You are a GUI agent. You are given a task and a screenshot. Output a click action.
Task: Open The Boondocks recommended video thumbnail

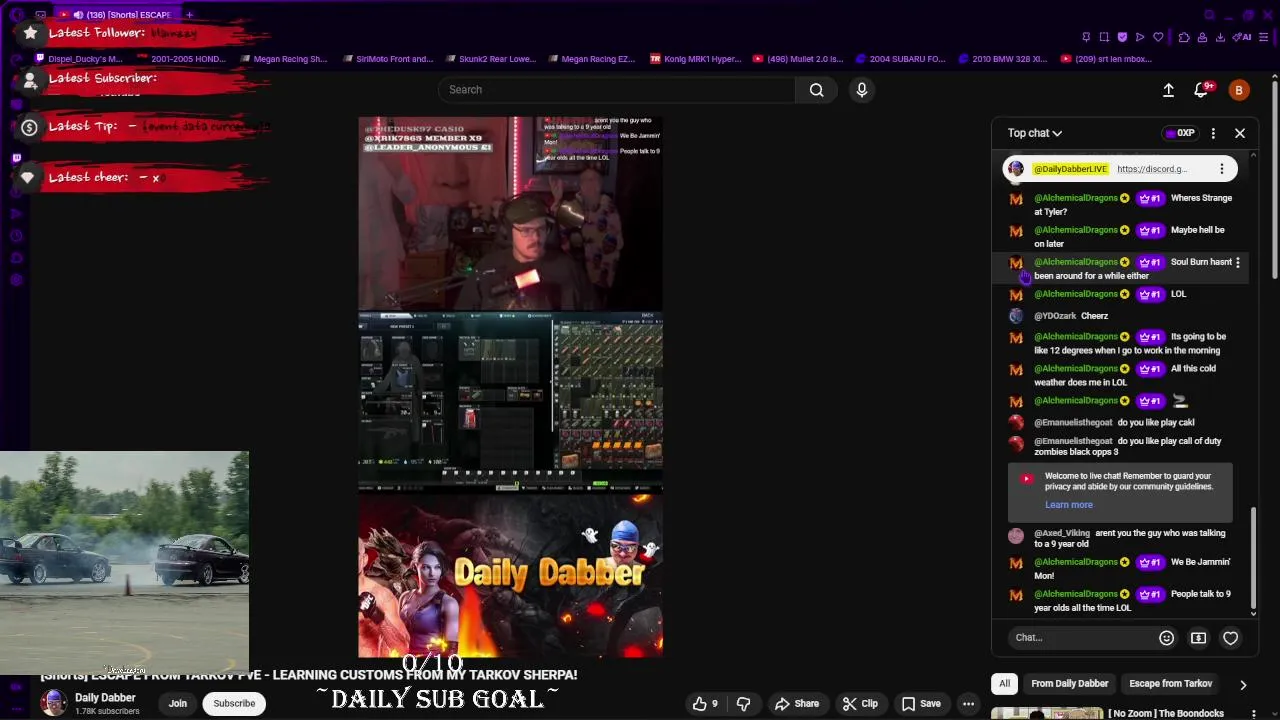click(1047, 714)
